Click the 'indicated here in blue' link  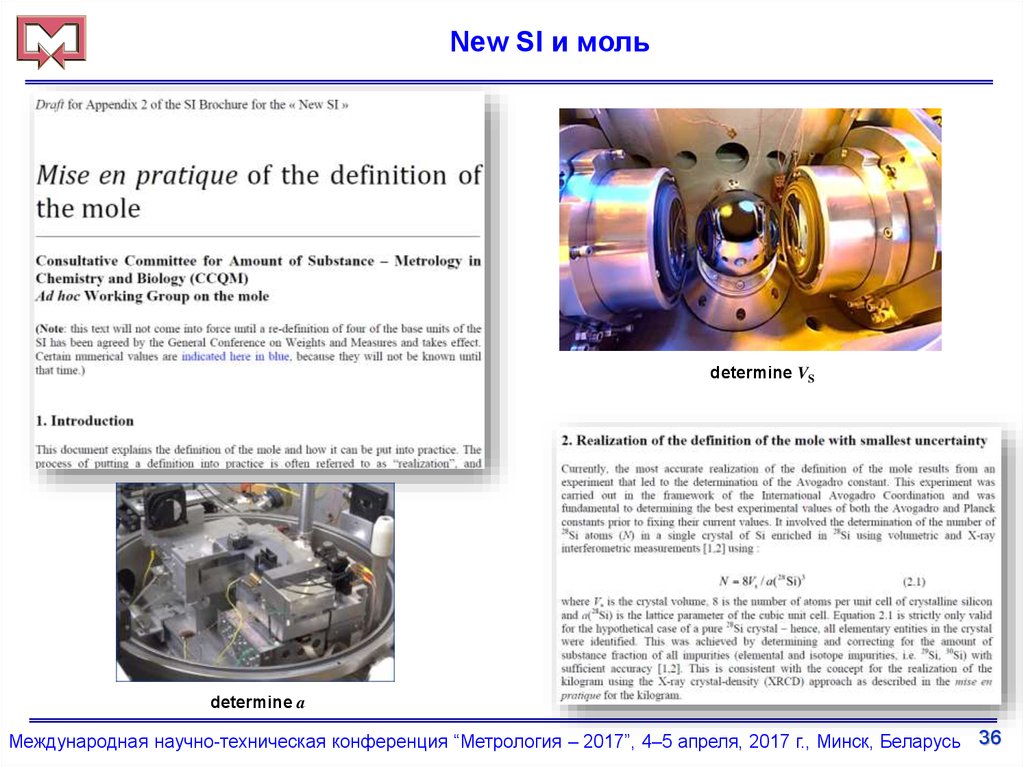pyautogui.click(x=236, y=356)
